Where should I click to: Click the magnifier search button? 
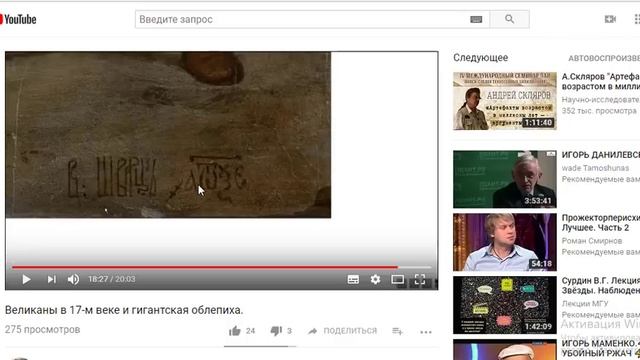click(509, 19)
